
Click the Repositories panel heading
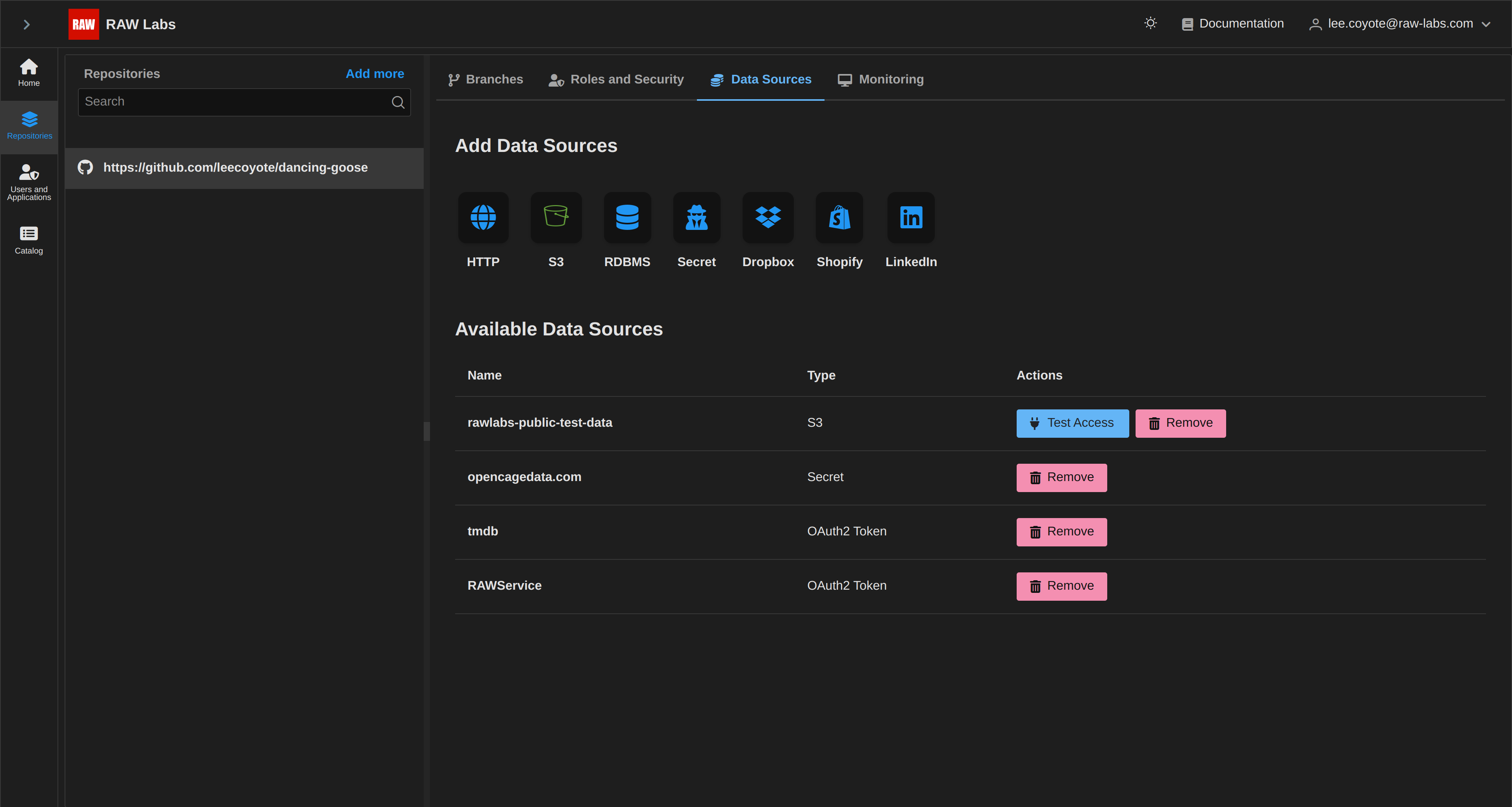click(x=122, y=74)
